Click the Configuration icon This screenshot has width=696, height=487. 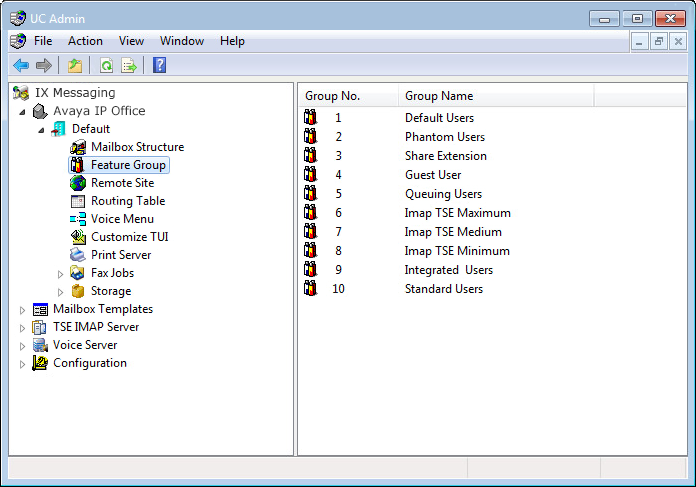click(x=40, y=364)
